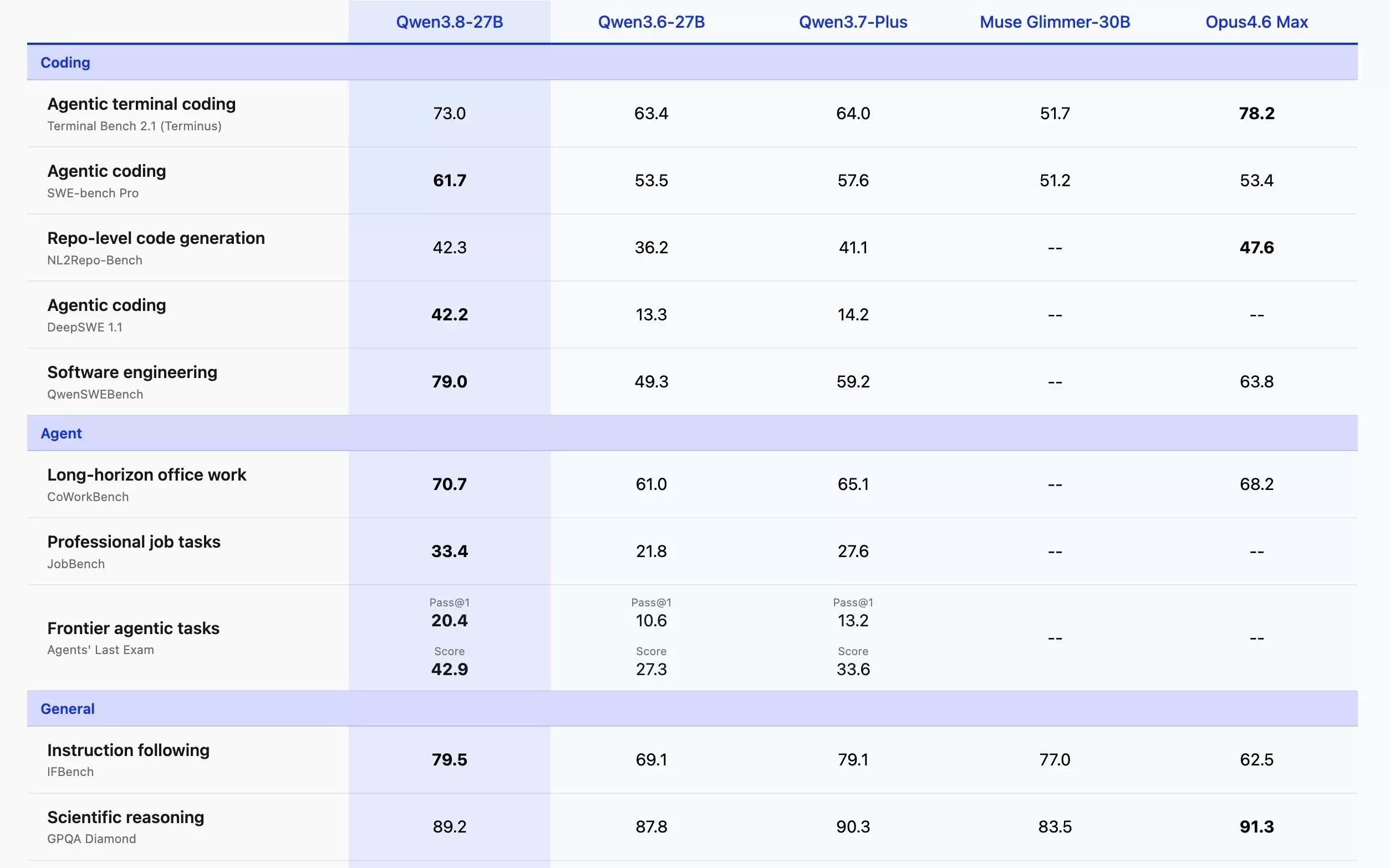
Task: Select the 33.6 Score value
Action: tap(853, 670)
